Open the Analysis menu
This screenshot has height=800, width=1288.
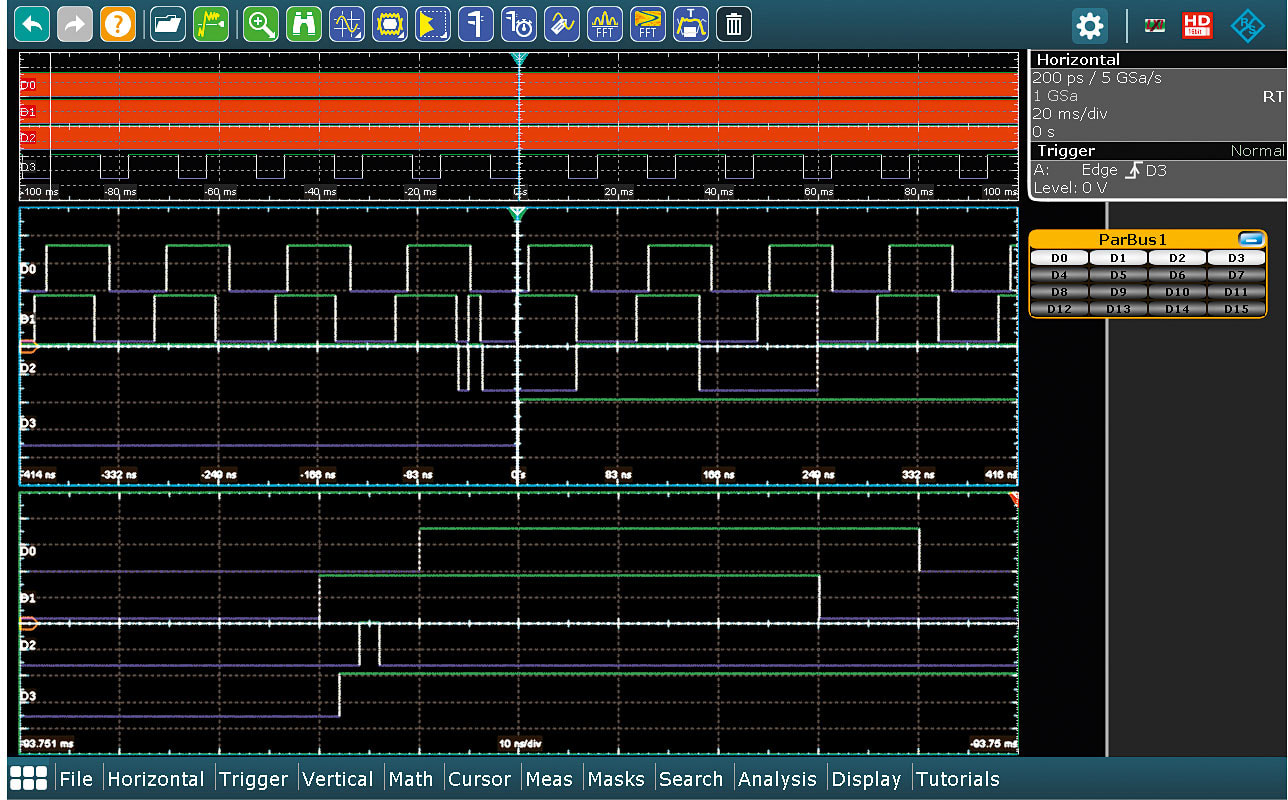coord(778,778)
